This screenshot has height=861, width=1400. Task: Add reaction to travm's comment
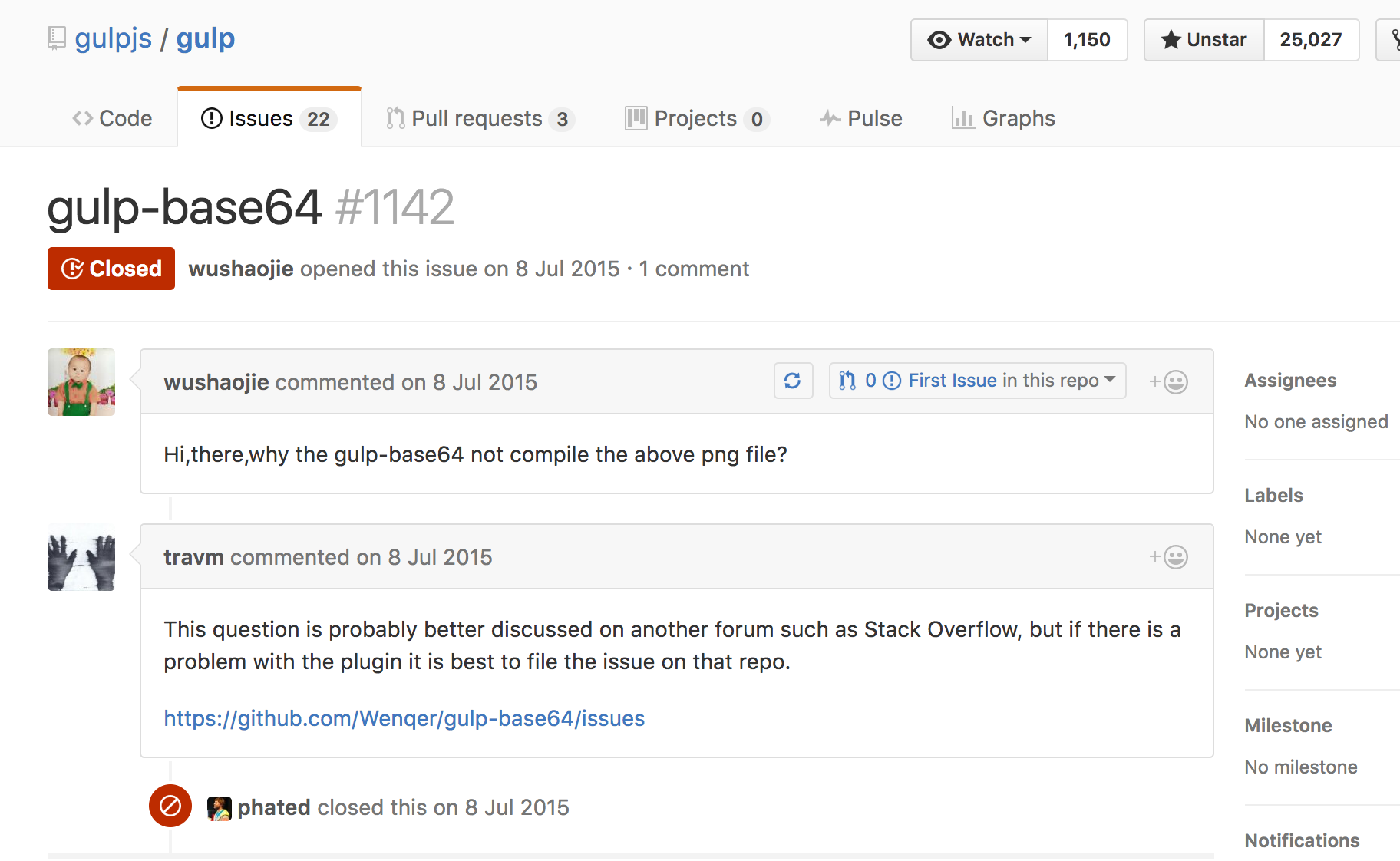tap(1169, 556)
